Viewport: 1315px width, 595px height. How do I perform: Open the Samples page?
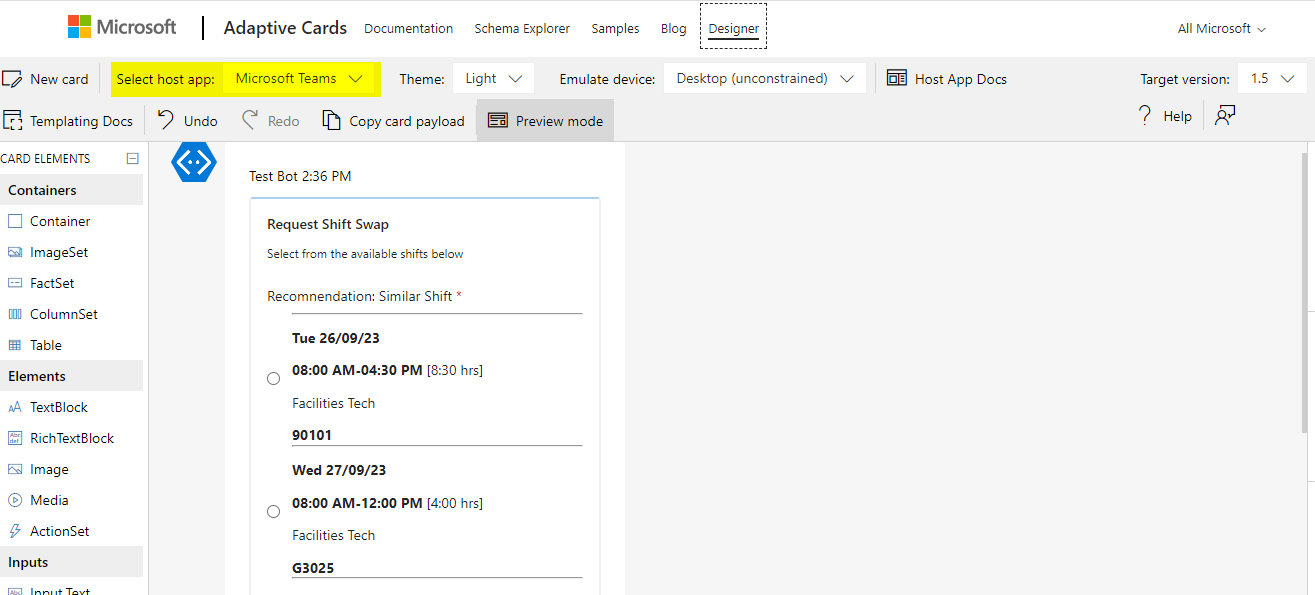615,28
